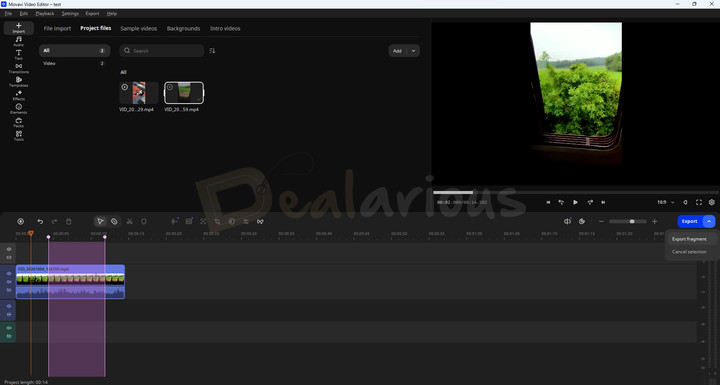Open preview settings gear icon
The image size is (720, 385).
click(x=712, y=202)
